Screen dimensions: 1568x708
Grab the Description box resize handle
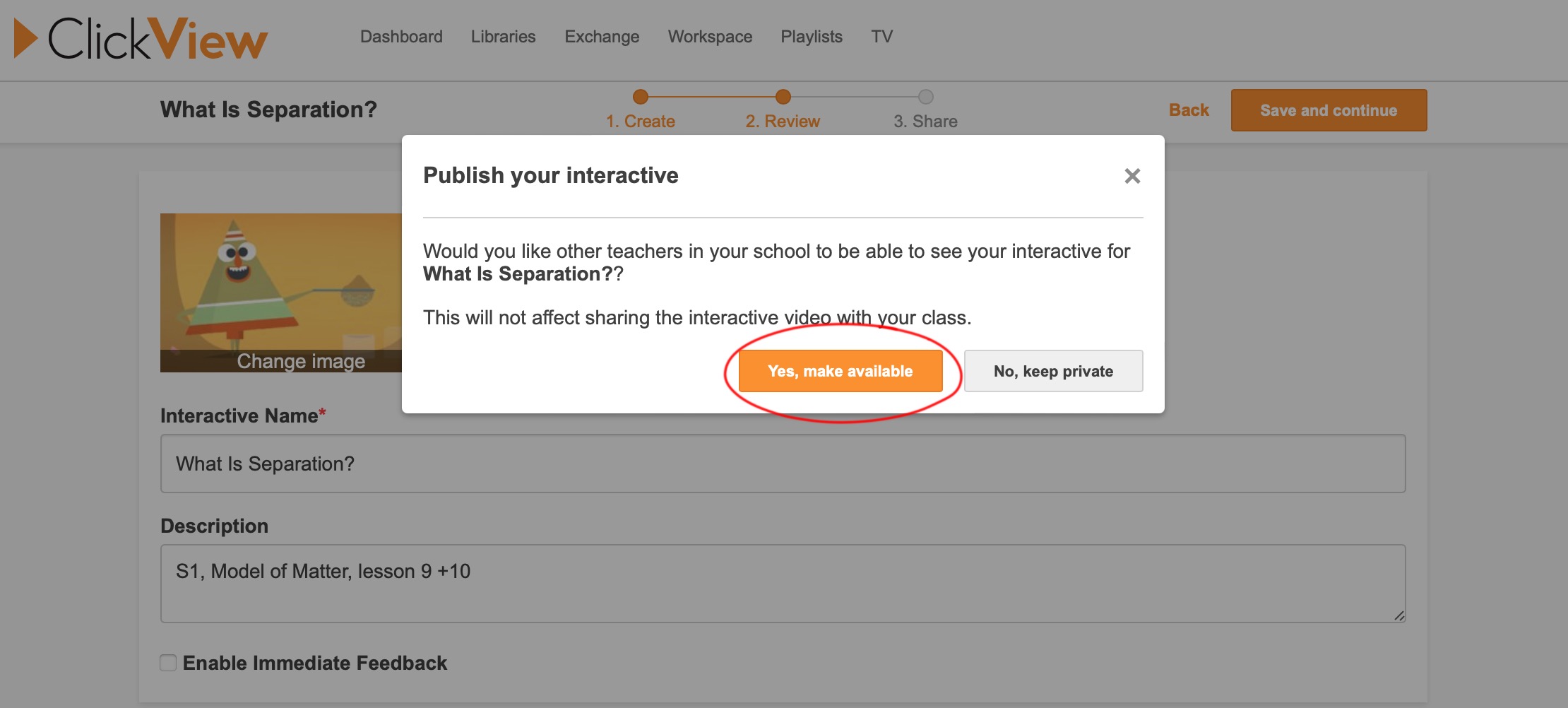click(1398, 615)
